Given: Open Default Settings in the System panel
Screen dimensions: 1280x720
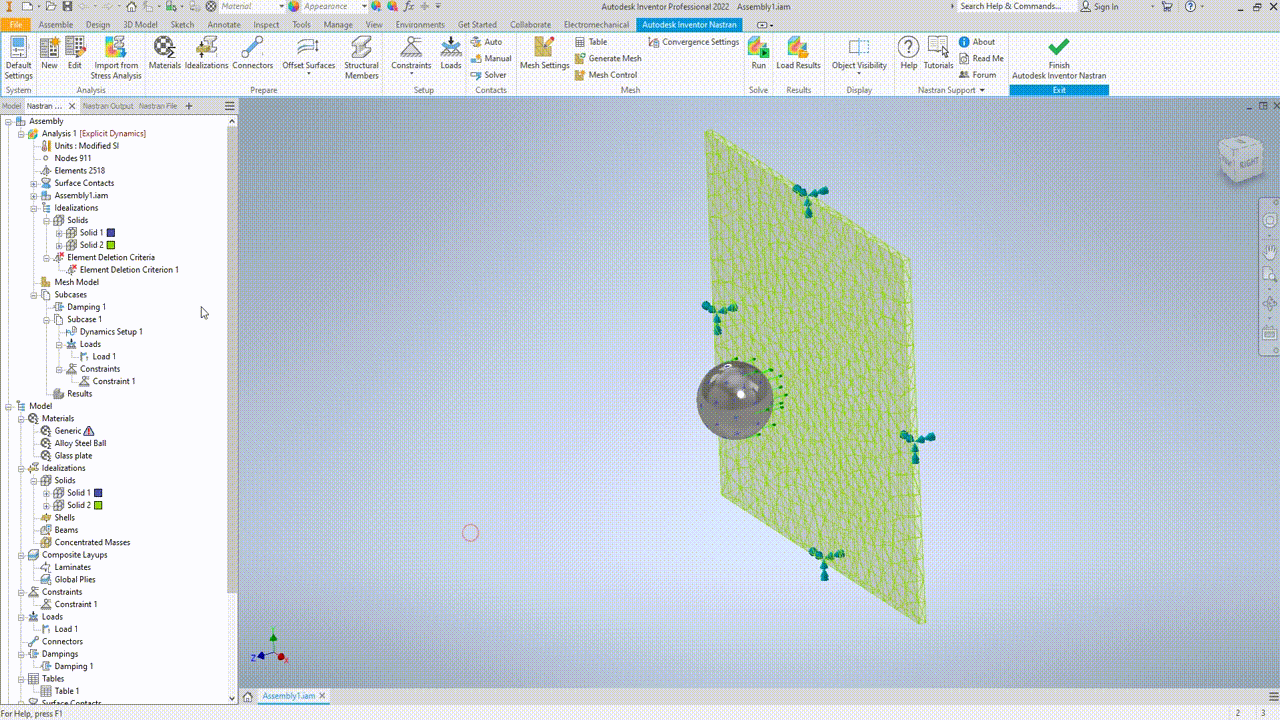Looking at the screenshot, I should (x=18, y=57).
